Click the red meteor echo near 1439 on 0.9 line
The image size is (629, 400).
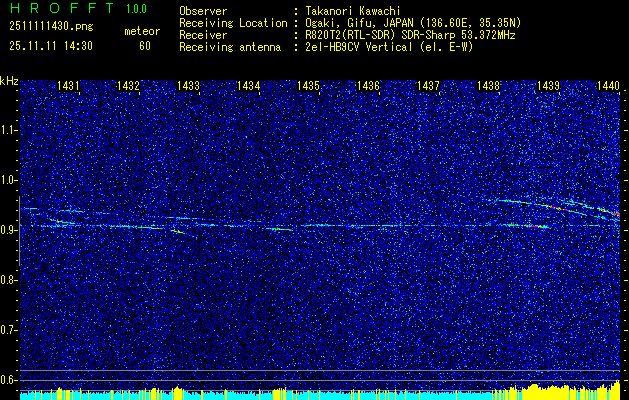click(x=534, y=227)
